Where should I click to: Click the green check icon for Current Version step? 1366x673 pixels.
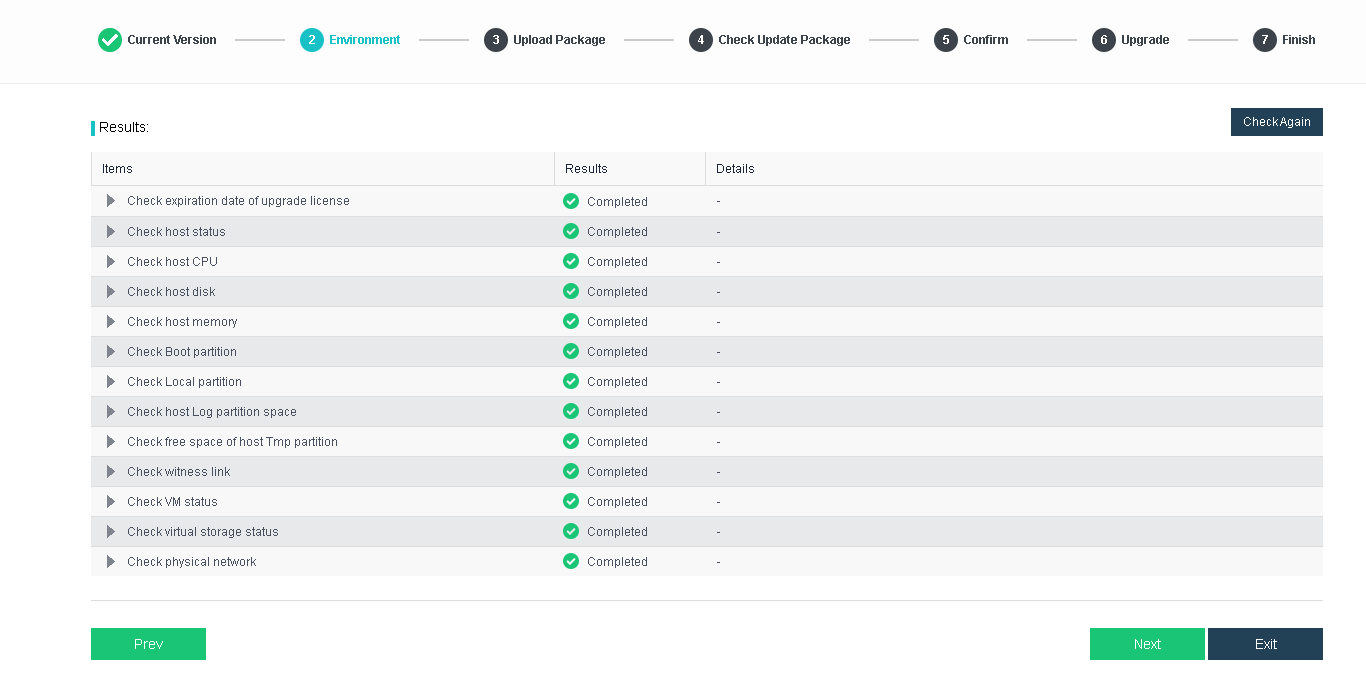[110, 40]
